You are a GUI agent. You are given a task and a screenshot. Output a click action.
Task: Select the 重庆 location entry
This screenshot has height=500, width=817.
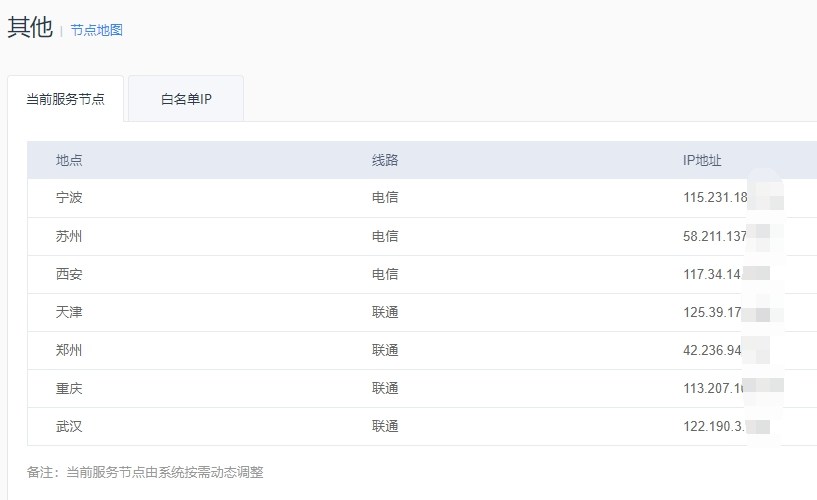point(69,388)
